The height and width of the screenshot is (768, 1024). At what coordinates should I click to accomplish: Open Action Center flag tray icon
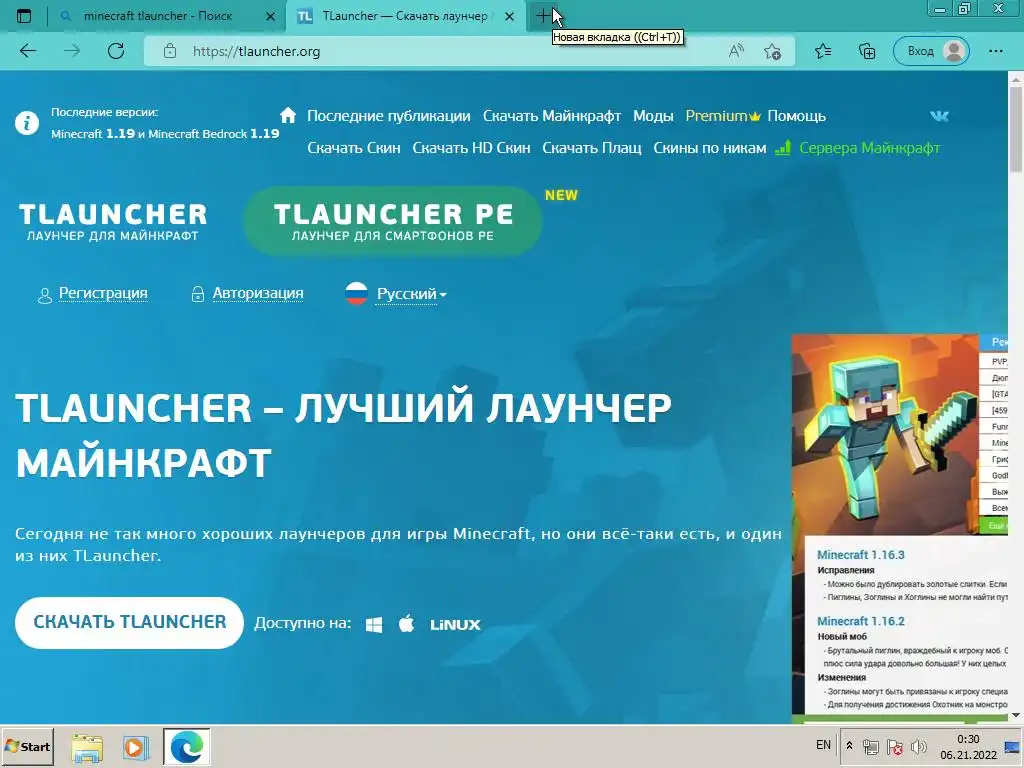click(x=895, y=746)
